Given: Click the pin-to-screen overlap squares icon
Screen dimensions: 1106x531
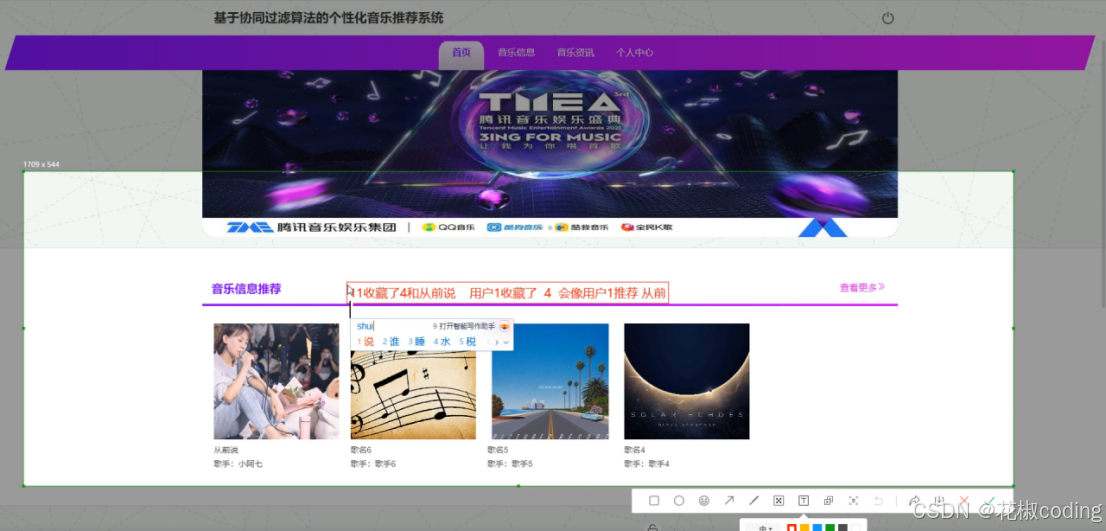Looking at the screenshot, I should pos(828,501).
